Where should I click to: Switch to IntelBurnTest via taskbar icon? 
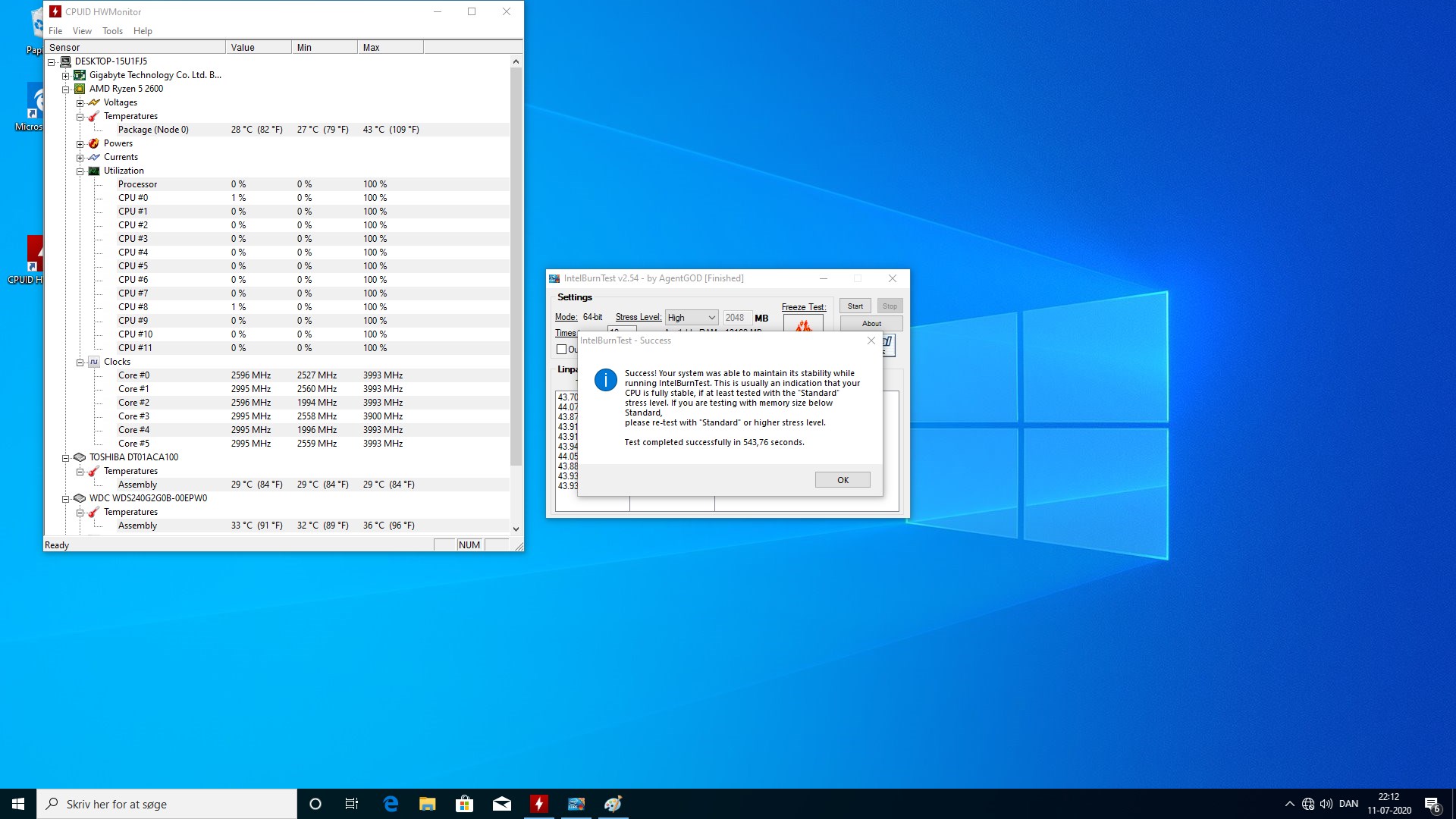click(576, 804)
